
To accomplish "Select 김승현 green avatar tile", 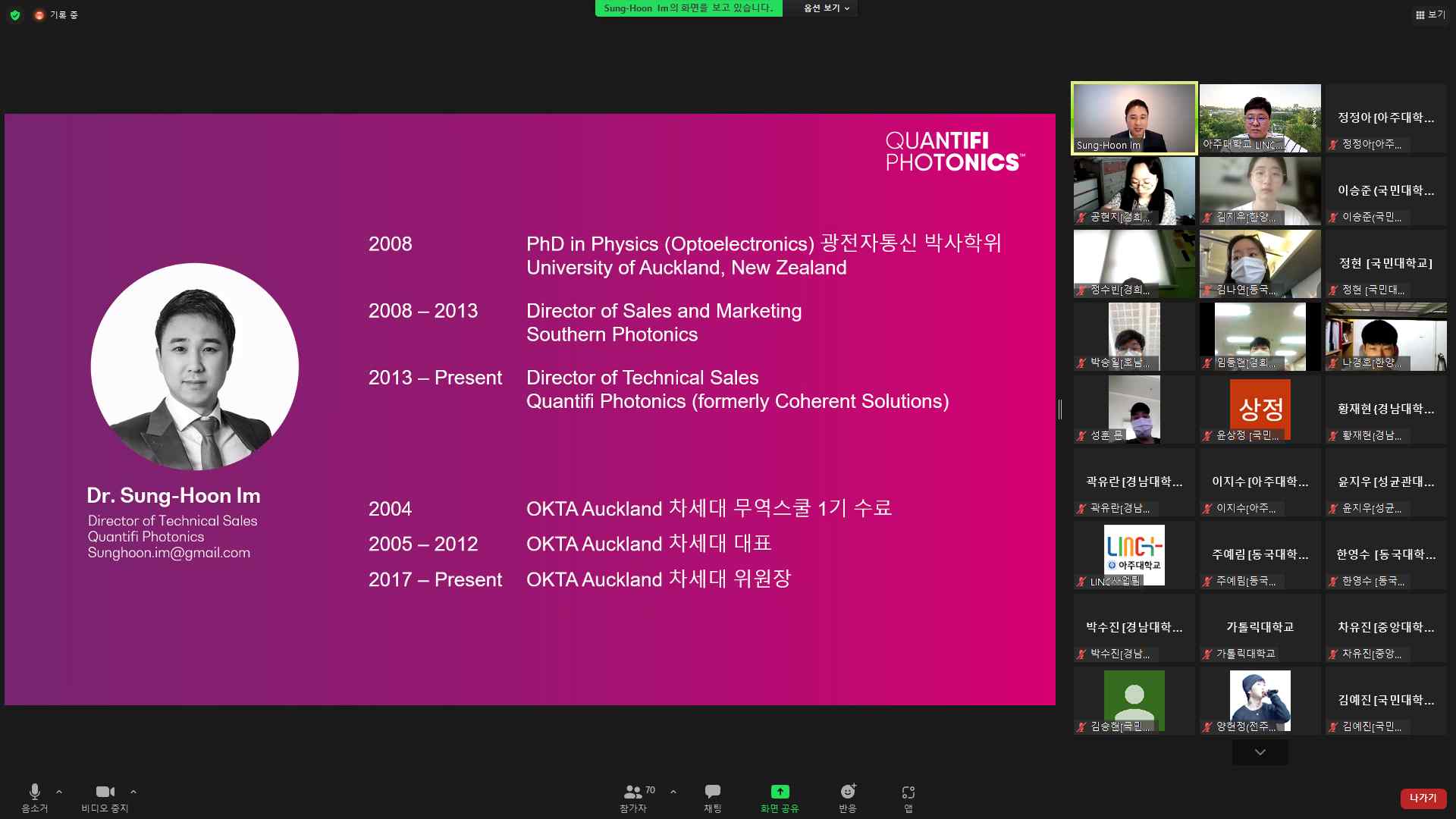I will point(1134,701).
